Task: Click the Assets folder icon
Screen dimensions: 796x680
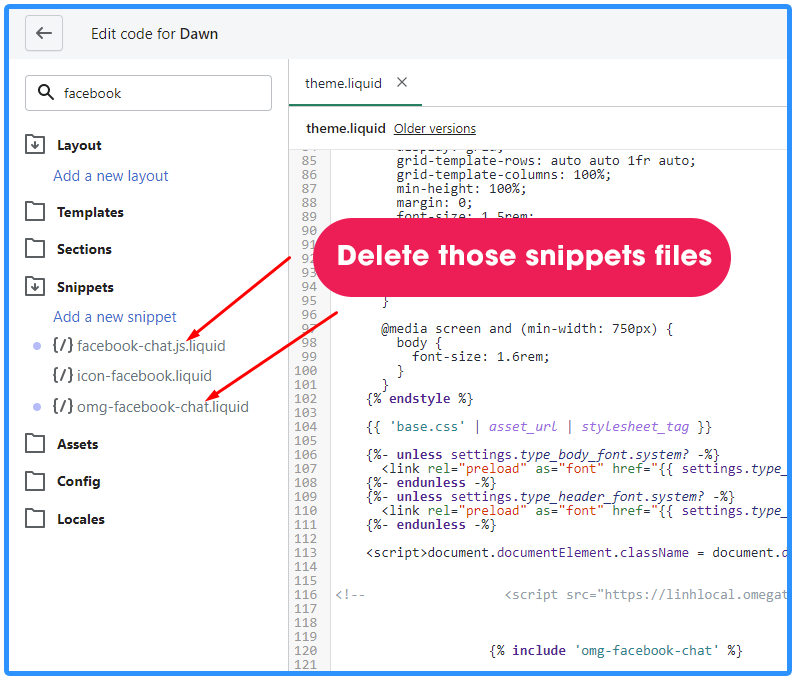Action: point(35,444)
